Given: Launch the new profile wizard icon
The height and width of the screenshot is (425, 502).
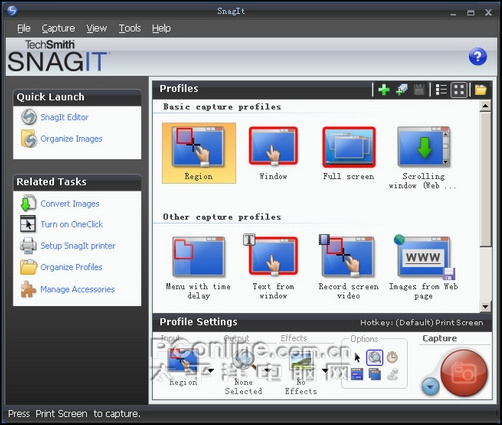Looking at the screenshot, I should 402,89.
